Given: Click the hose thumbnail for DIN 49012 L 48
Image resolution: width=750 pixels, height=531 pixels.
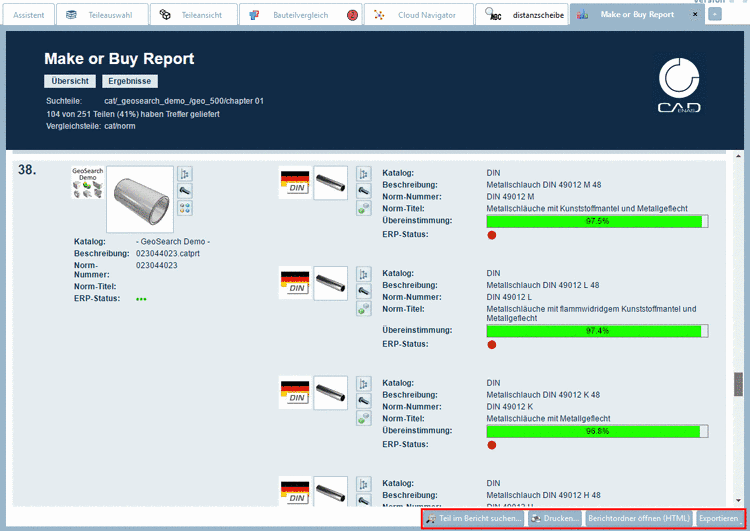Looking at the screenshot, I should (331, 283).
